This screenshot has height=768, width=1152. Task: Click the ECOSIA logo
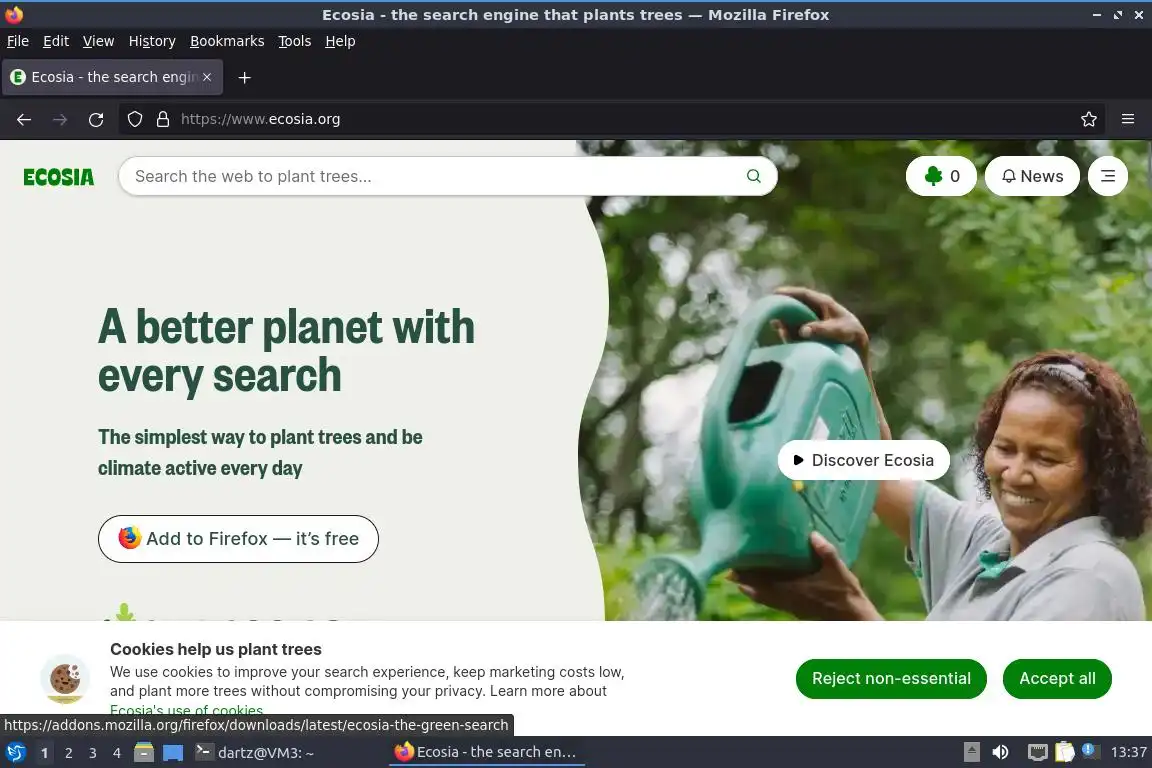pyautogui.click(x=59, y=177)
